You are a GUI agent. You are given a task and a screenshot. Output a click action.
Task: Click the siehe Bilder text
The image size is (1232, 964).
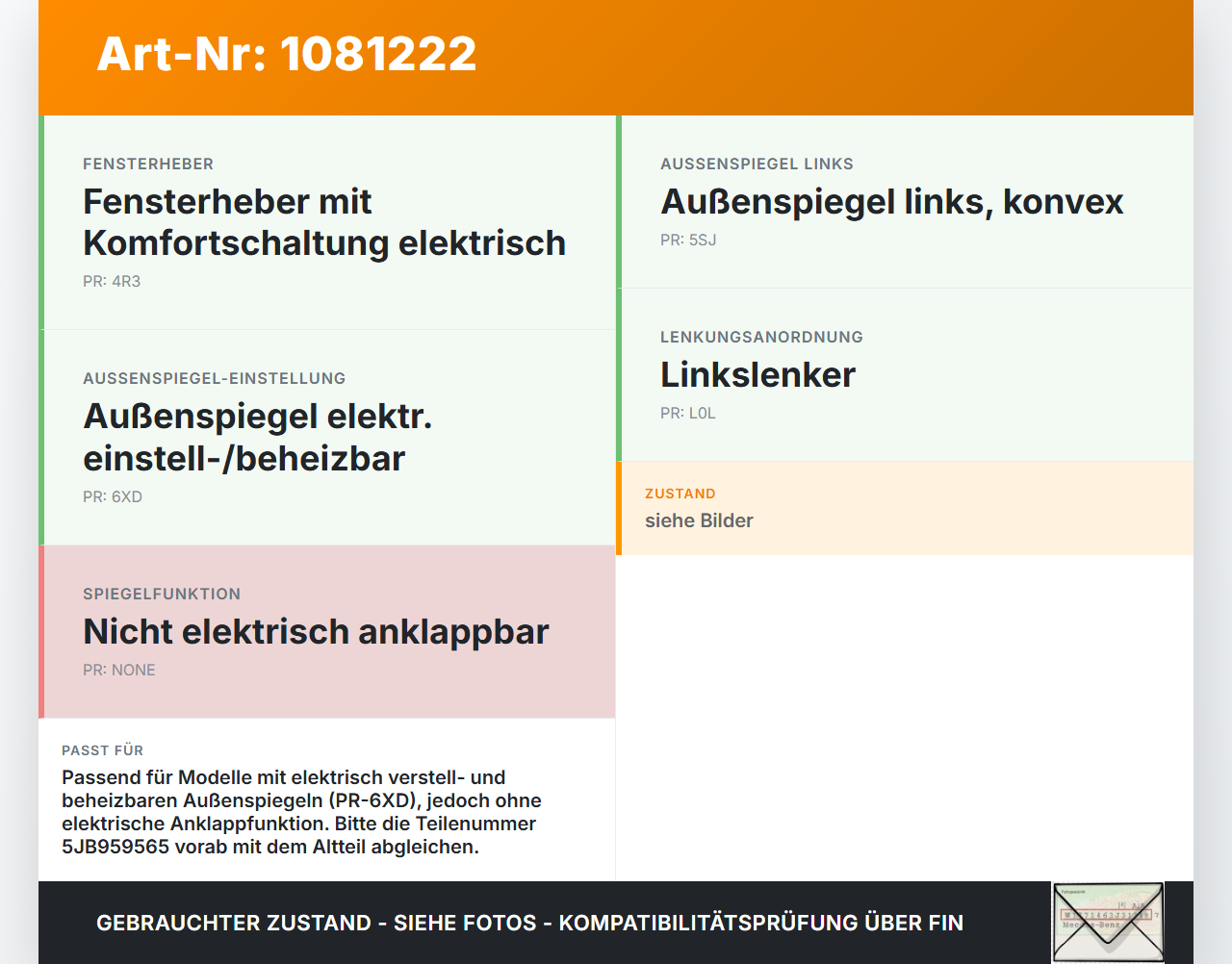[x=699, y=520]
